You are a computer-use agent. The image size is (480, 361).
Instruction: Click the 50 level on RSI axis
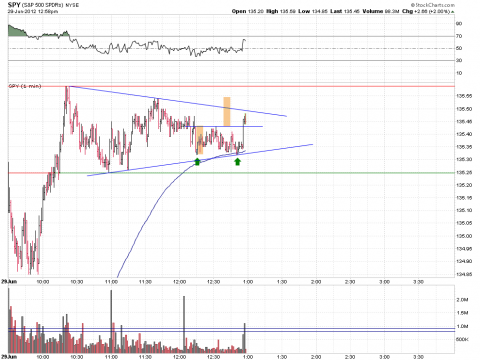(x=459, y=48)
